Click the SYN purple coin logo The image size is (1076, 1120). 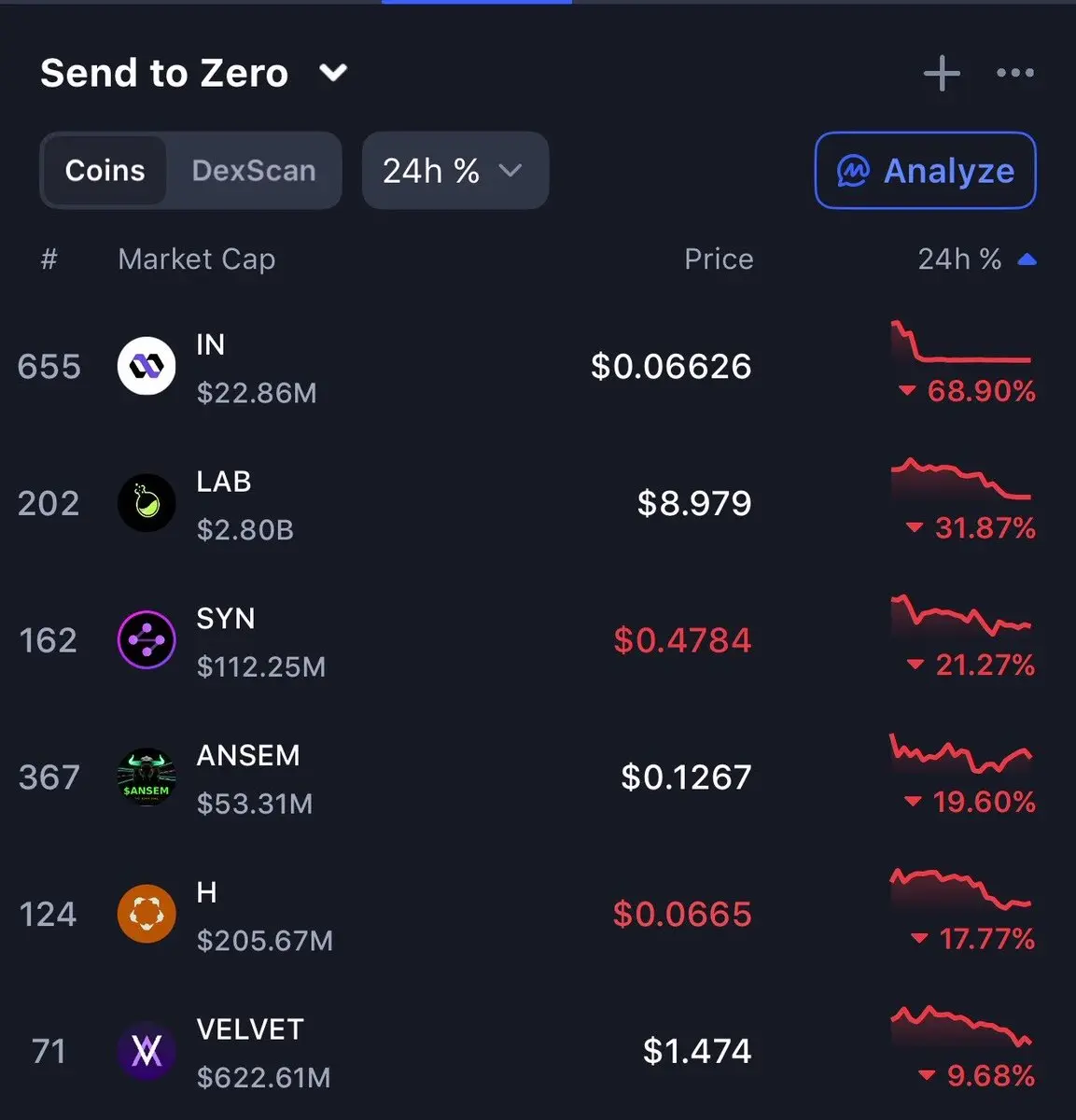pos(147,640)
